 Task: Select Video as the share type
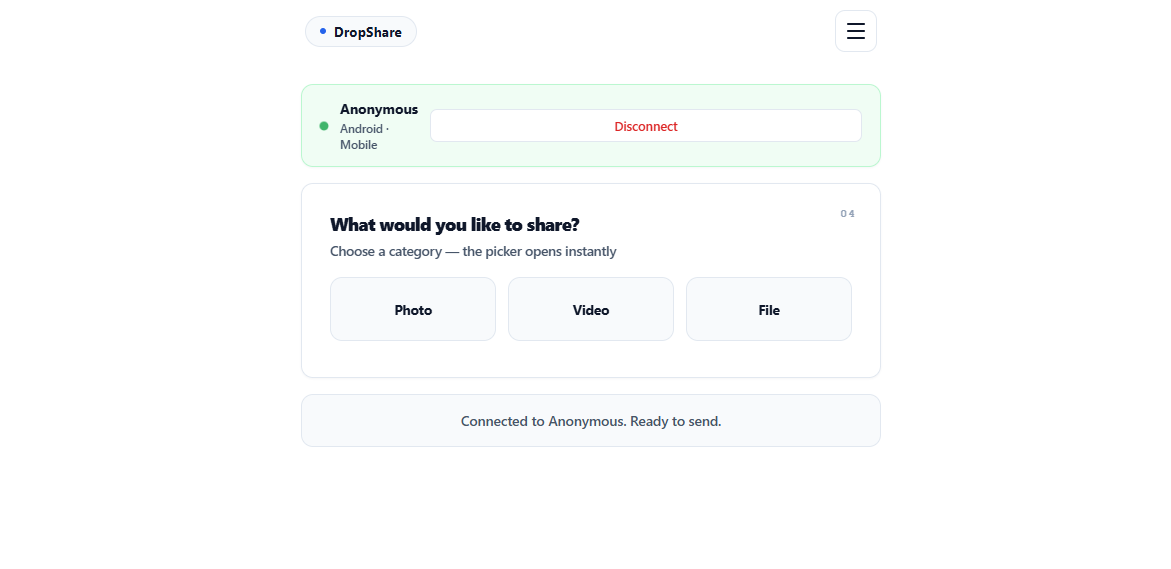pos(591,309)
